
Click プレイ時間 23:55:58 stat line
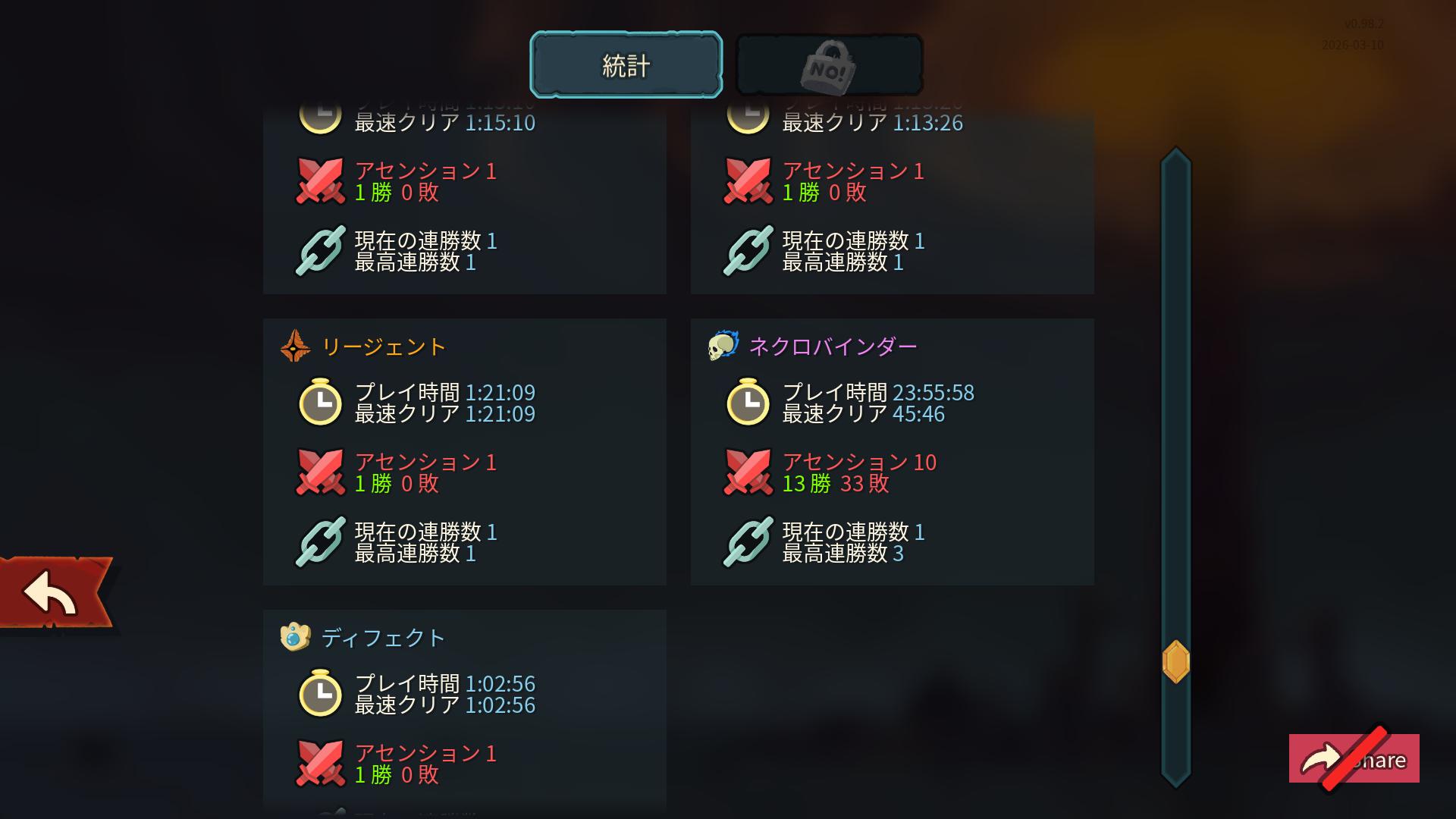point(878,392)
